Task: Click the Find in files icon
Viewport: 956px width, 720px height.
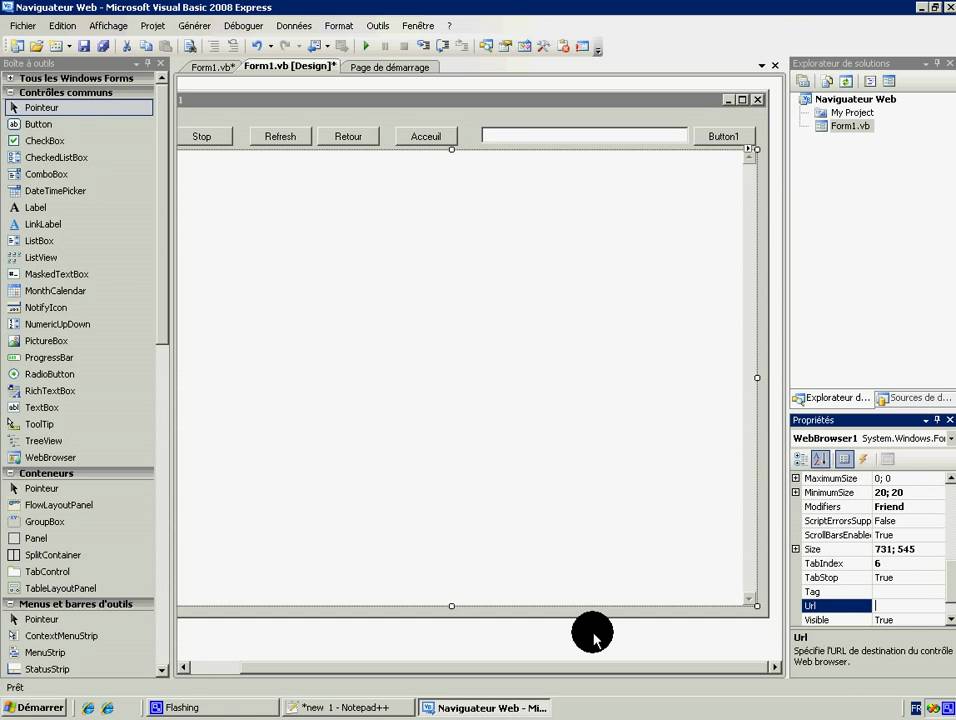Action: tap(190, 46)
